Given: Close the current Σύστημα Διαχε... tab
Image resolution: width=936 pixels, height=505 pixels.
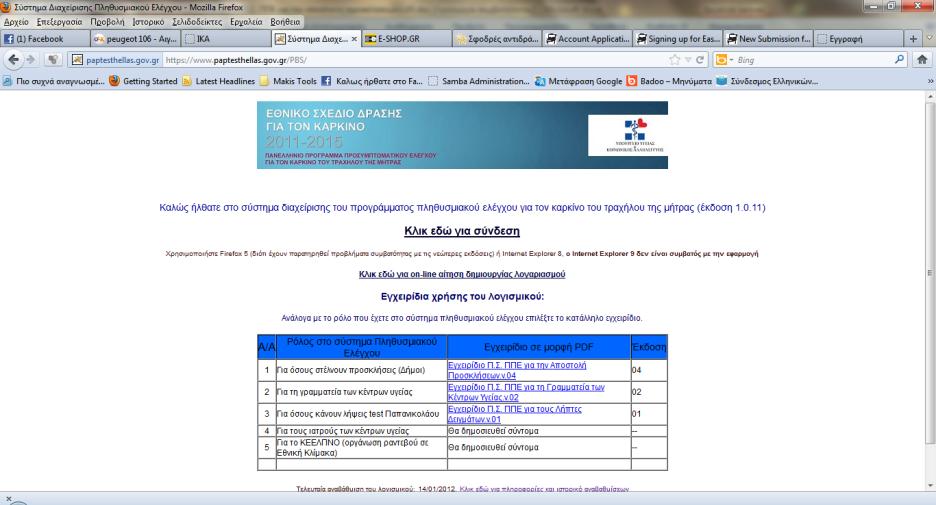Looking at the screenshot, I should click(x=354, y=39).
